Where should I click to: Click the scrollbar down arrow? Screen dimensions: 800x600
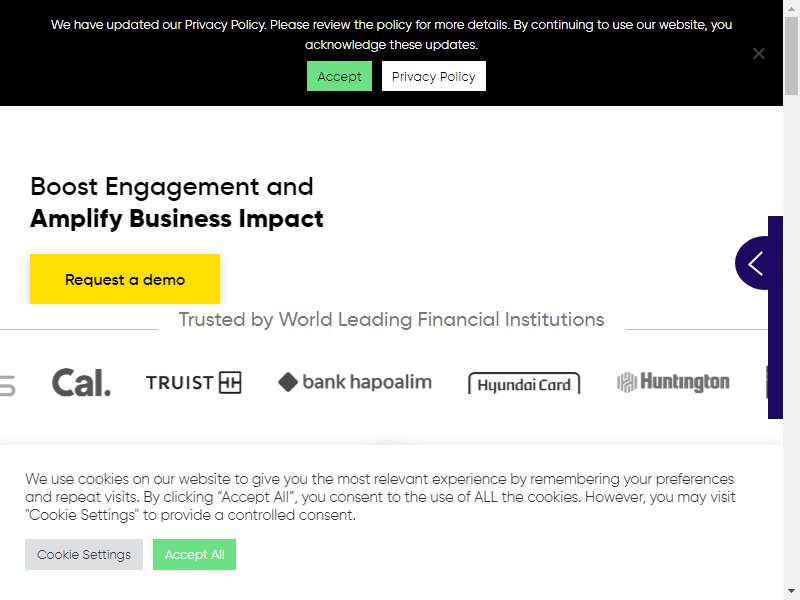791,594
